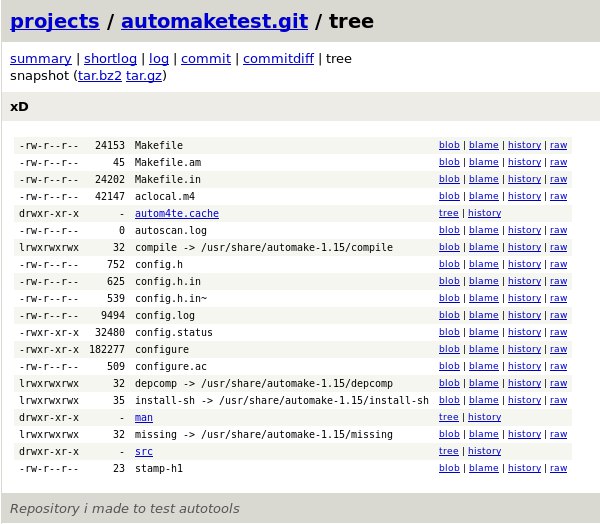The height and width of the screenshot is (524, 600).
Task: Go to the log page
Action: [x=159, y=59]
